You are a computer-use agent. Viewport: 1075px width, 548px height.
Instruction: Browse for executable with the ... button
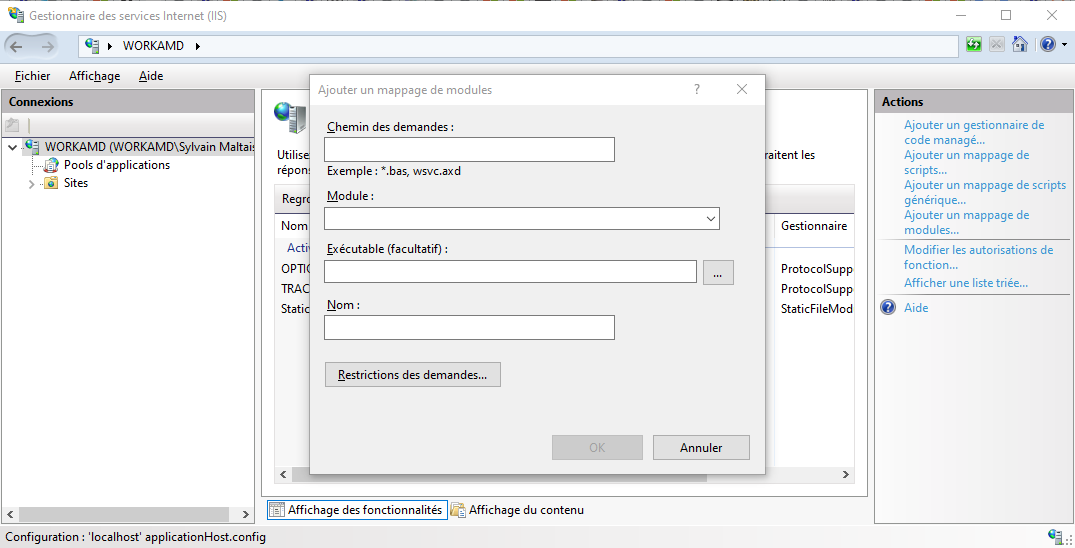[x=718, y=272]
